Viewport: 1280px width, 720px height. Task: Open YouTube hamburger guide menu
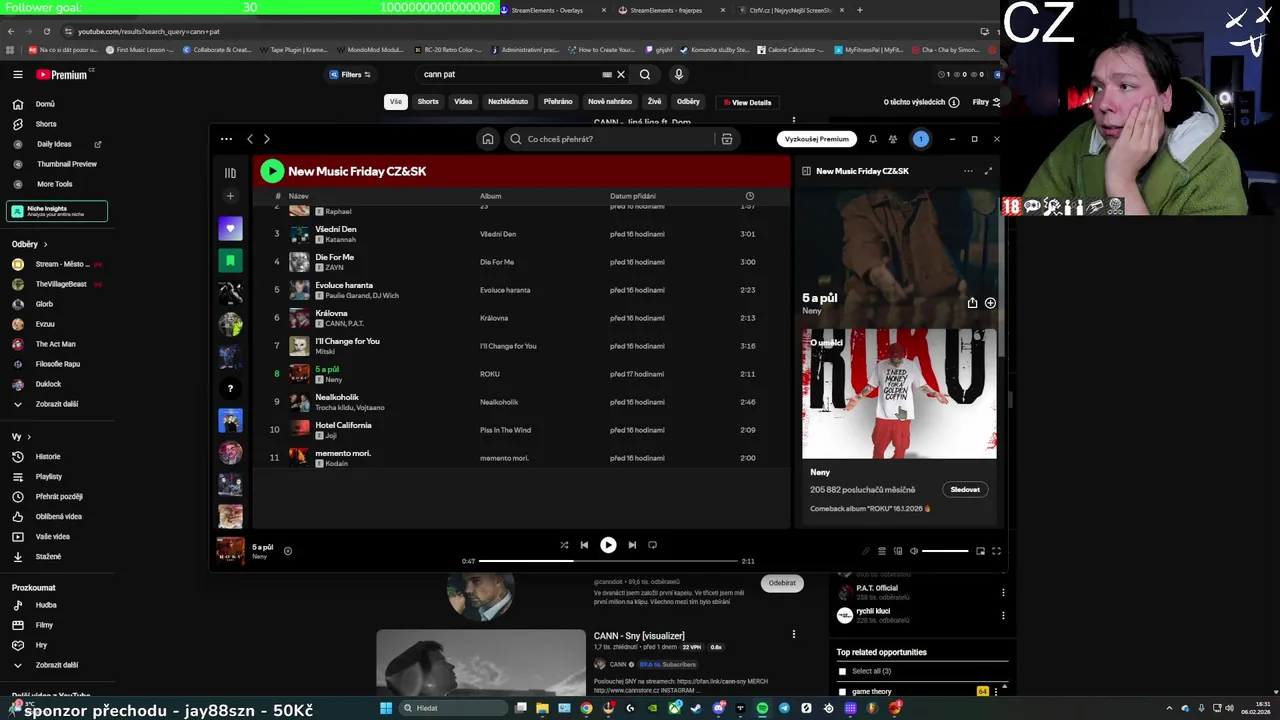(18, 74)
